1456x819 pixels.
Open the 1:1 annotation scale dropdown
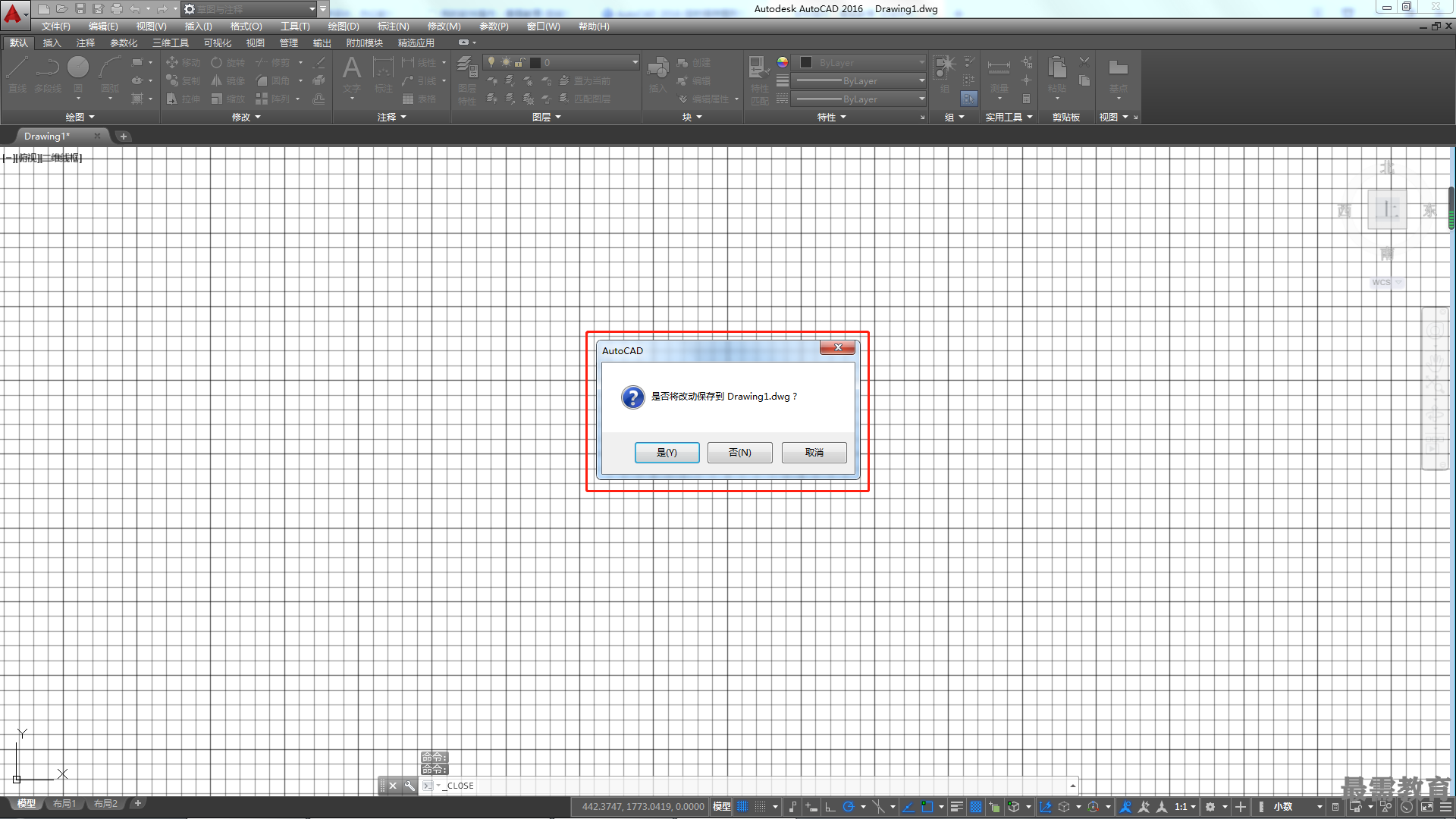click(x=1185, y=807)
